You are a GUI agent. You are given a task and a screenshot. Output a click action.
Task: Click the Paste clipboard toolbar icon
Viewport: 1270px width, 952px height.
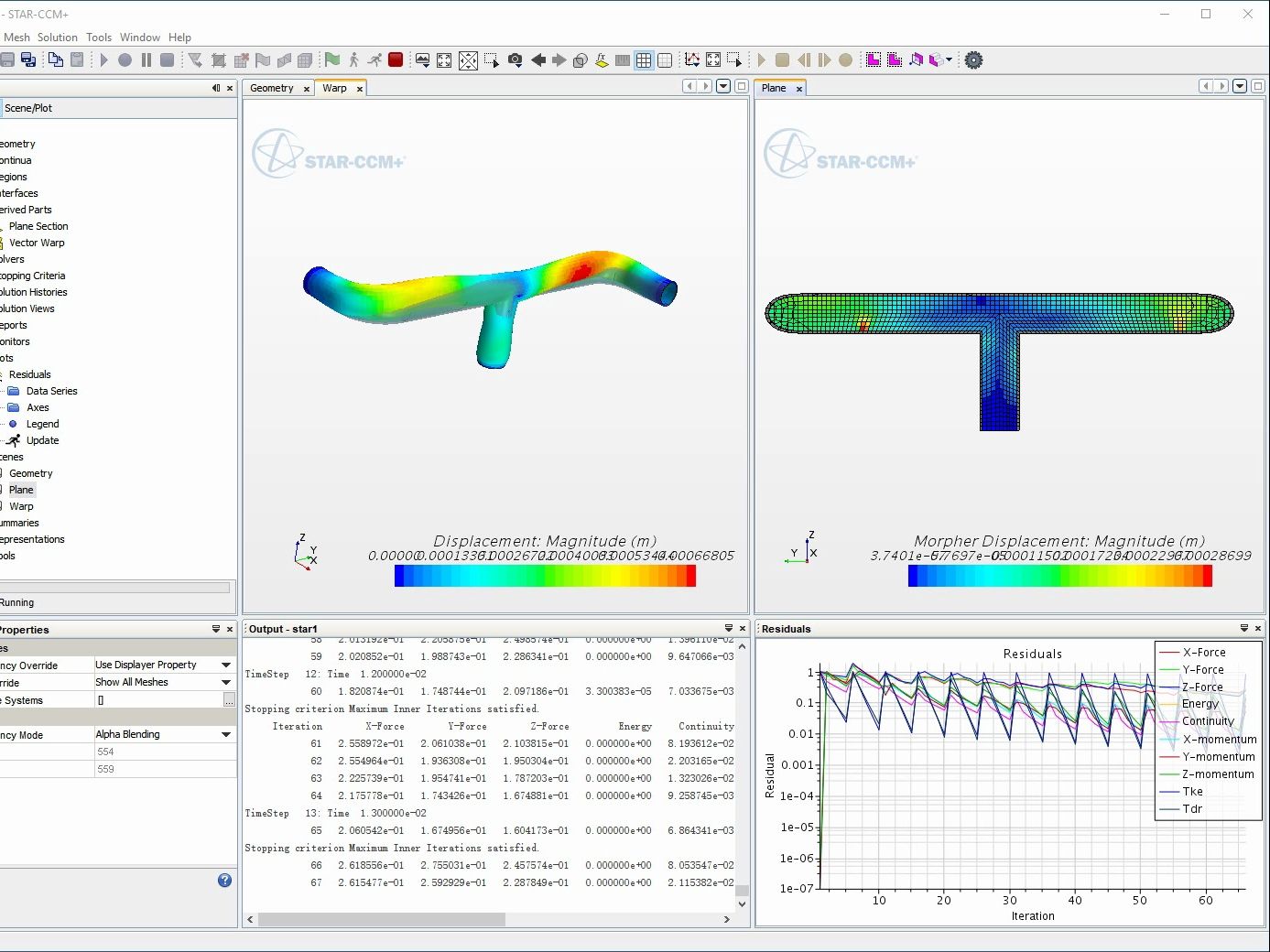coord(77,59)
